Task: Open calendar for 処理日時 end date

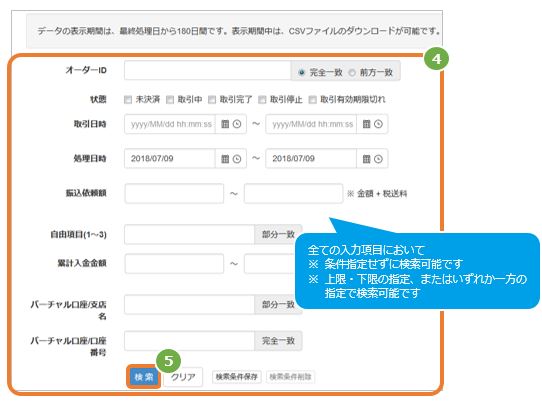Action: point(366,159)
